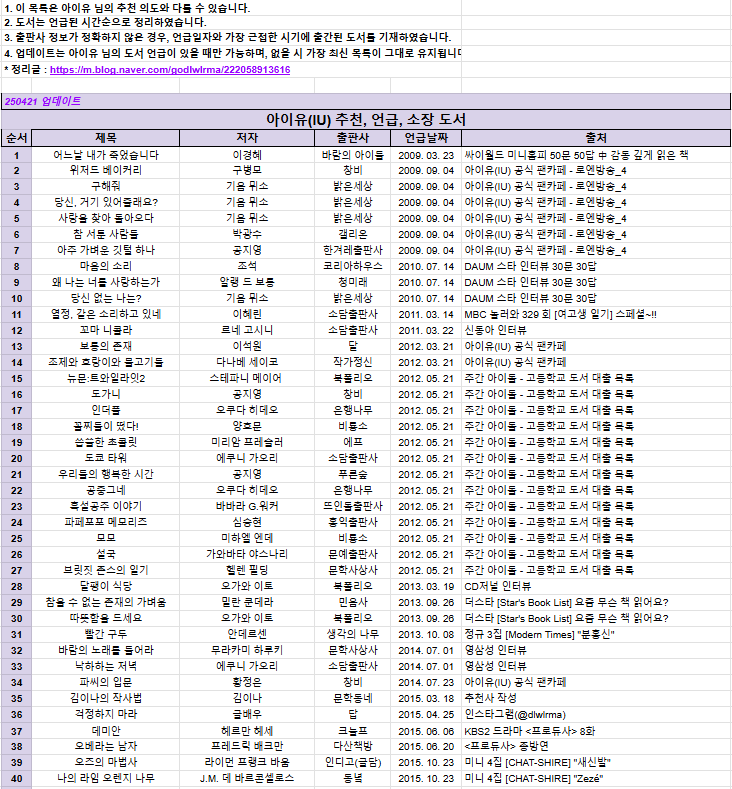
Task: Click the '출판사' column header
Action: (353, 138)
